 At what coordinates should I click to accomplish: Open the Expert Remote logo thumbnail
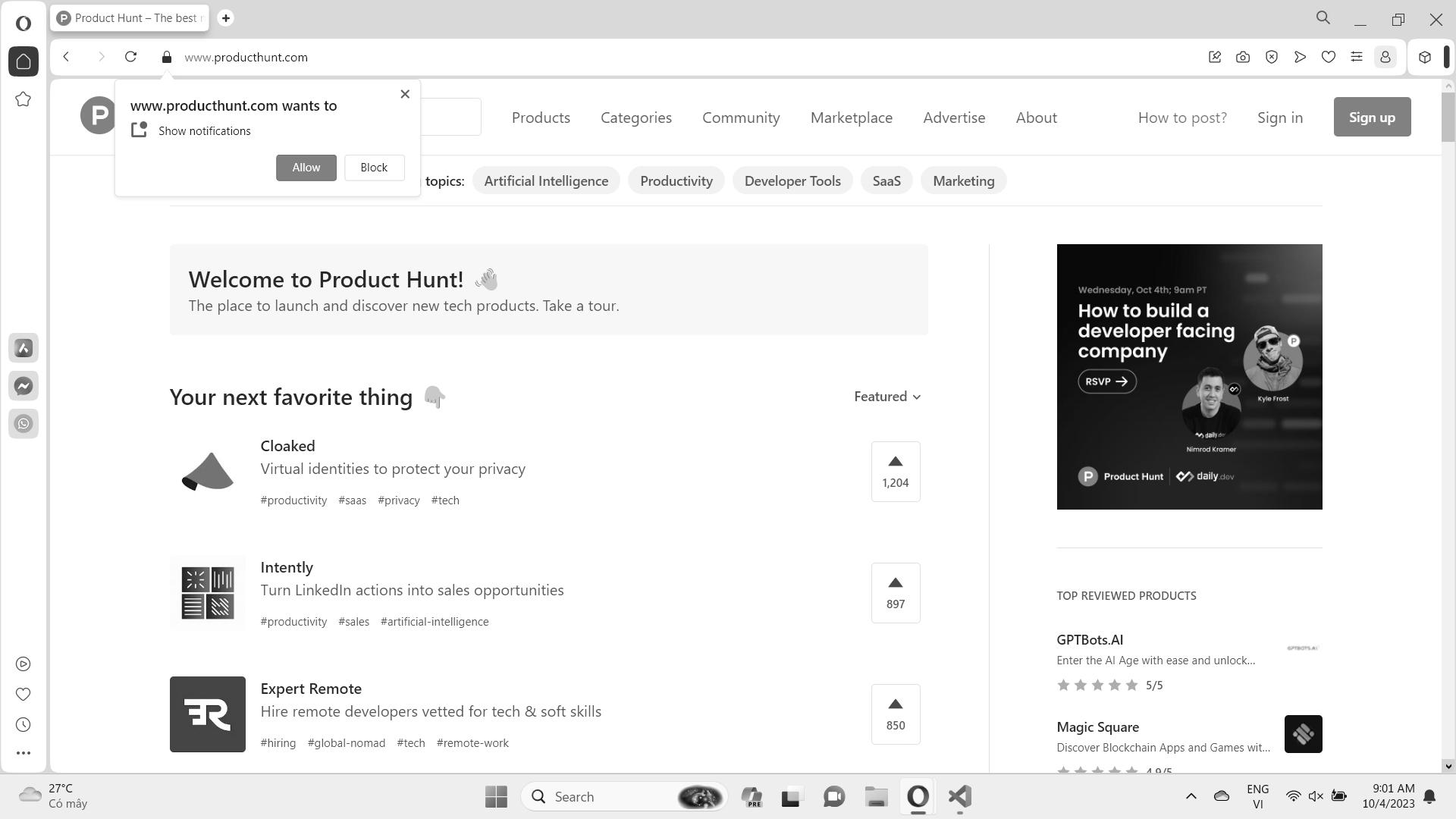click(208, 714)
